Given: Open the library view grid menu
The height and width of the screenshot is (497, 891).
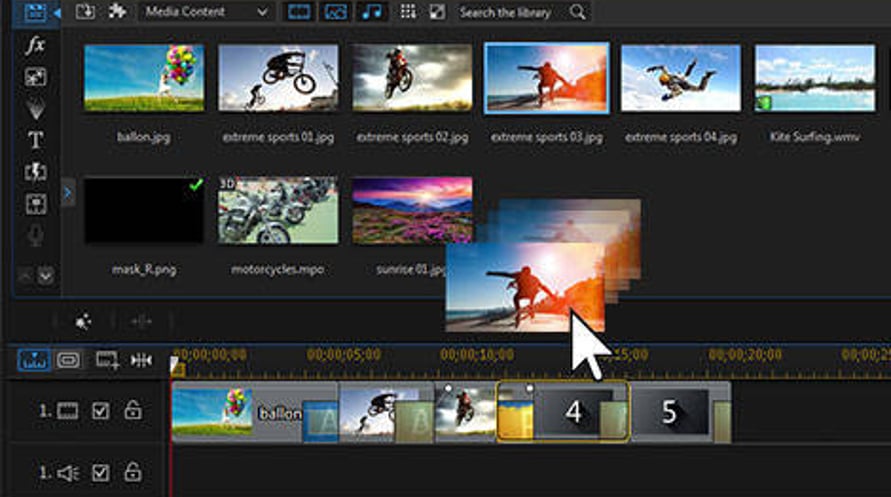Looking at the screenshot, I should pyautogui.click(x=407, y=12).
